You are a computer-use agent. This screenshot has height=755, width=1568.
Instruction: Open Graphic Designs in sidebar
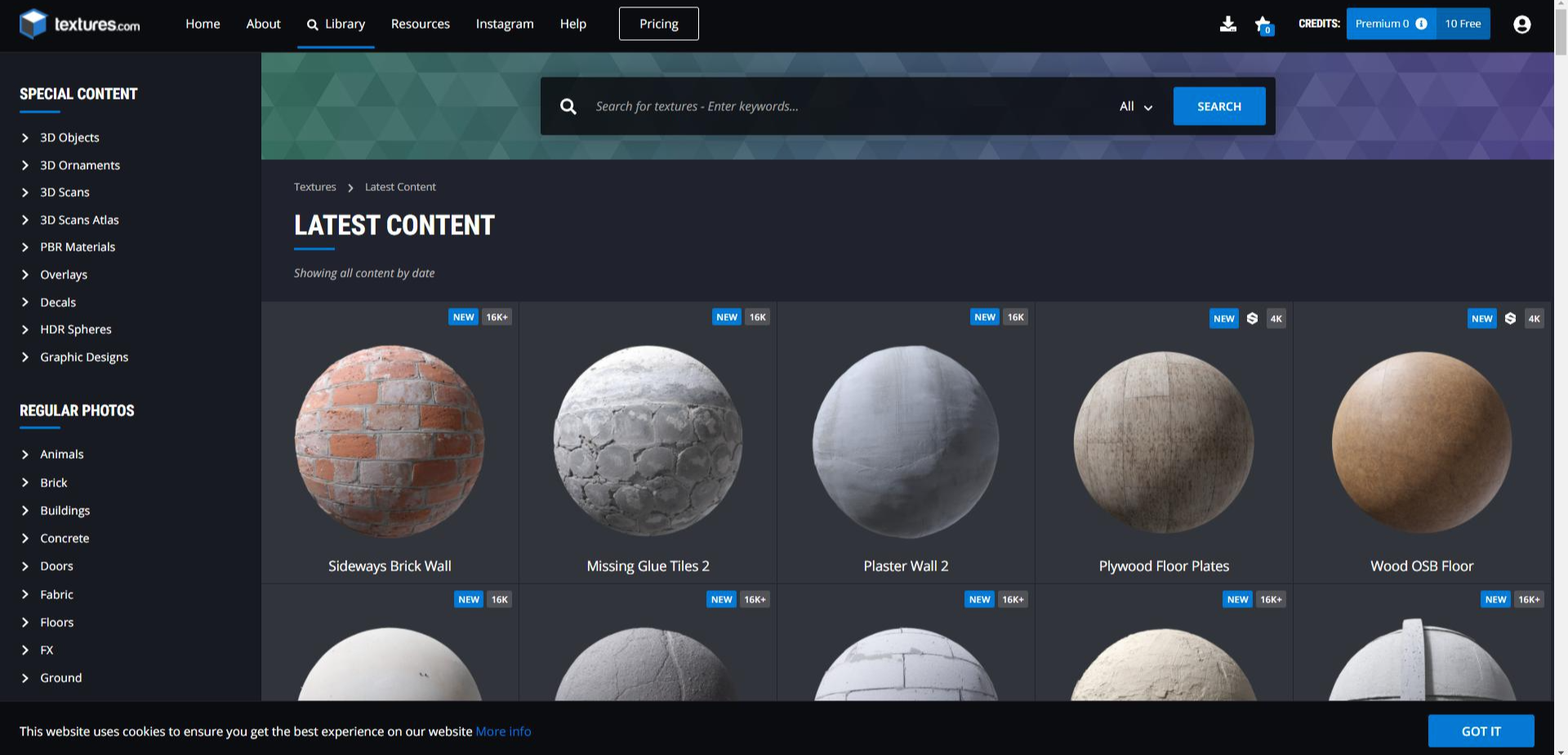coord(84,357)
